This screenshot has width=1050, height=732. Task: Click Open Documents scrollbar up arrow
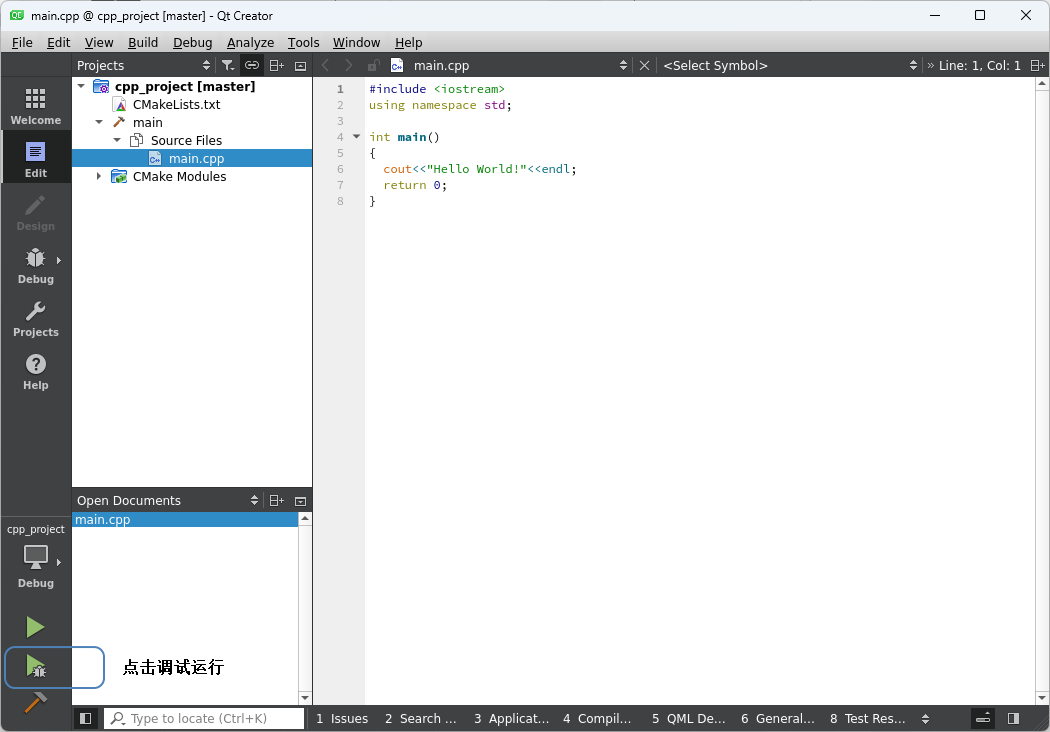(305, 518)
